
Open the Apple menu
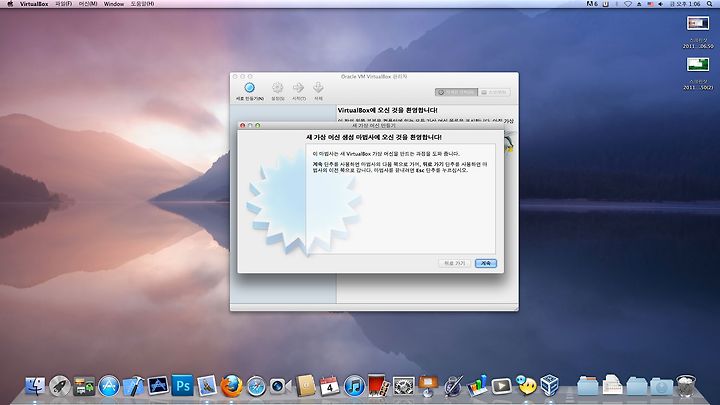pos(10,4)
